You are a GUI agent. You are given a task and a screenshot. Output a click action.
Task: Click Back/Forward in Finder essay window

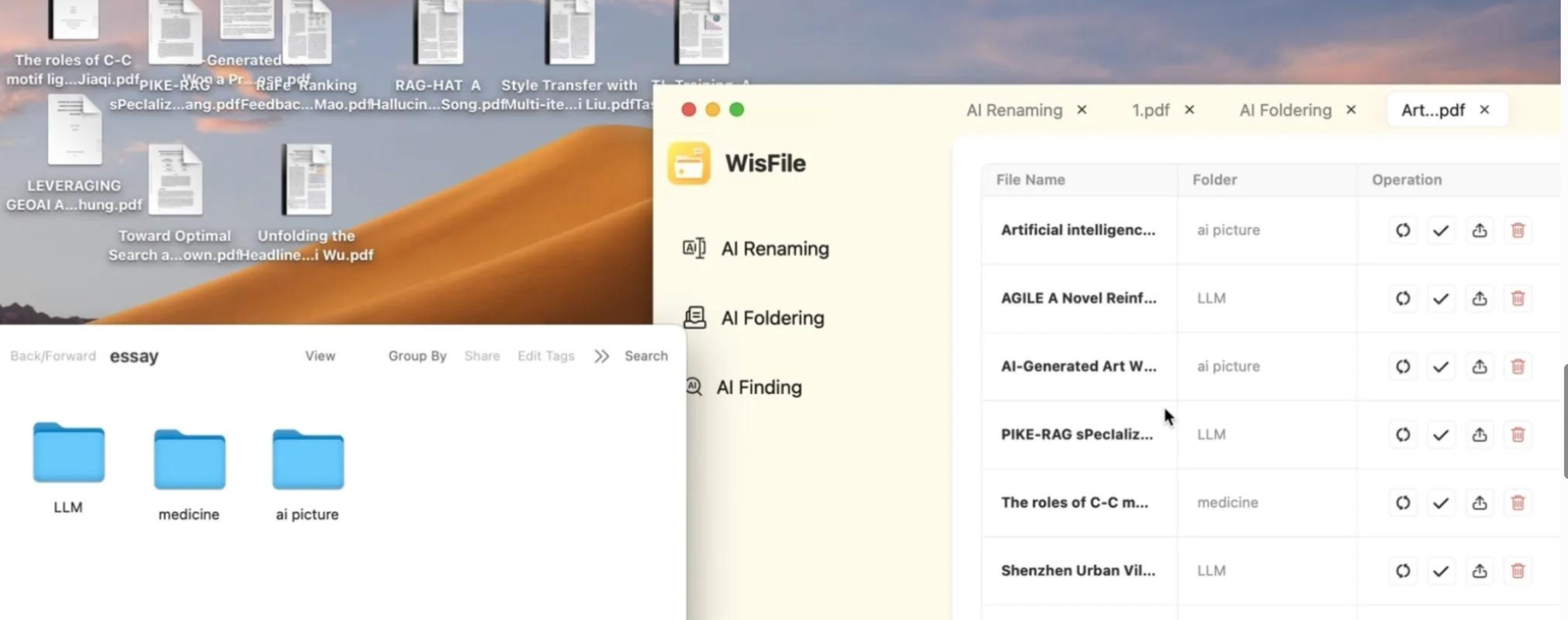pos(53,356)
